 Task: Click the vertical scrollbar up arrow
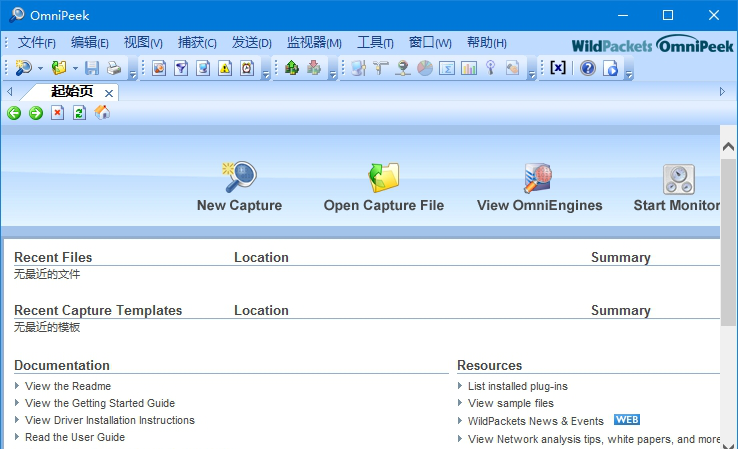pyautogui.click(x=728, y=146)
